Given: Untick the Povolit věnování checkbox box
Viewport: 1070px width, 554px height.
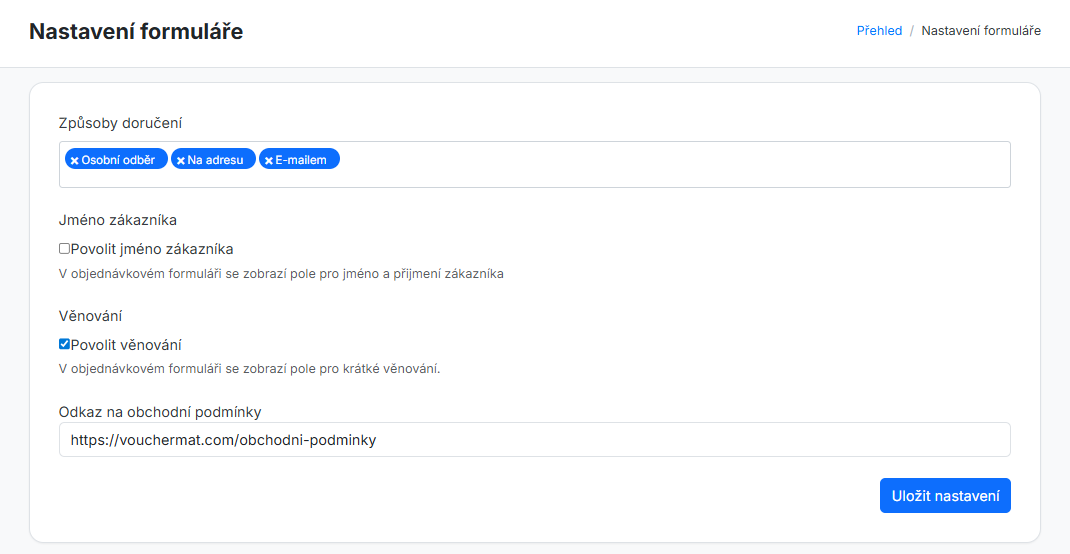Looking at the screenshot, I should coord(64,344).
